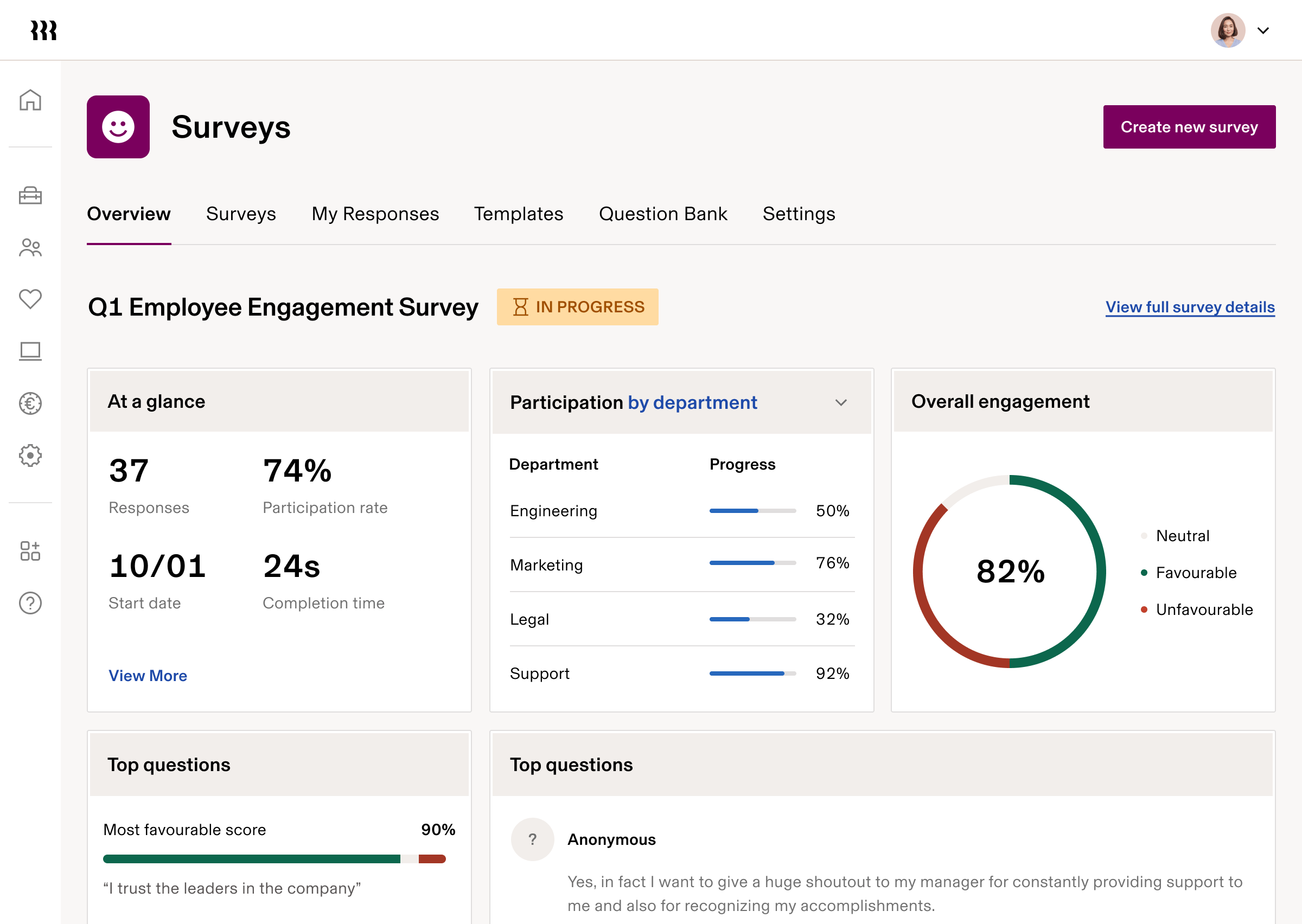The height and width of the screenshot is (924, 1302).
Task: Click the user avatar photo
Action: [x=1228, y=30]
